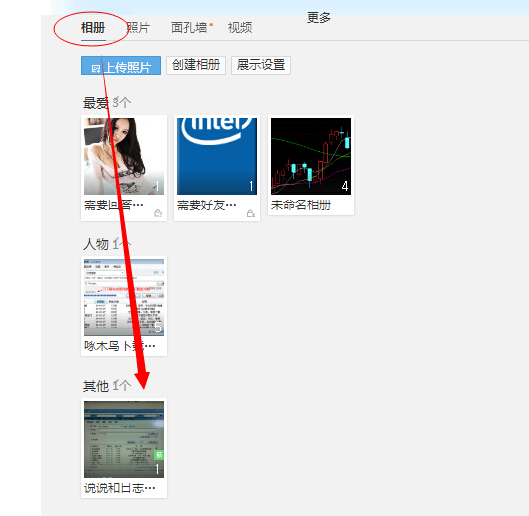Image resolution: width=529 pixels, height=516 pixels.
Task: Open 展示设置 display settings
Action: (261, 65)
